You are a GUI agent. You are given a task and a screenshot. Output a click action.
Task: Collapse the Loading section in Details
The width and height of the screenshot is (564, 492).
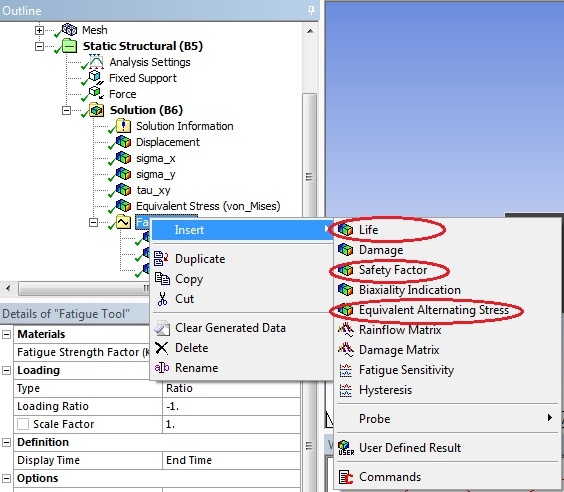click(6, 370)
